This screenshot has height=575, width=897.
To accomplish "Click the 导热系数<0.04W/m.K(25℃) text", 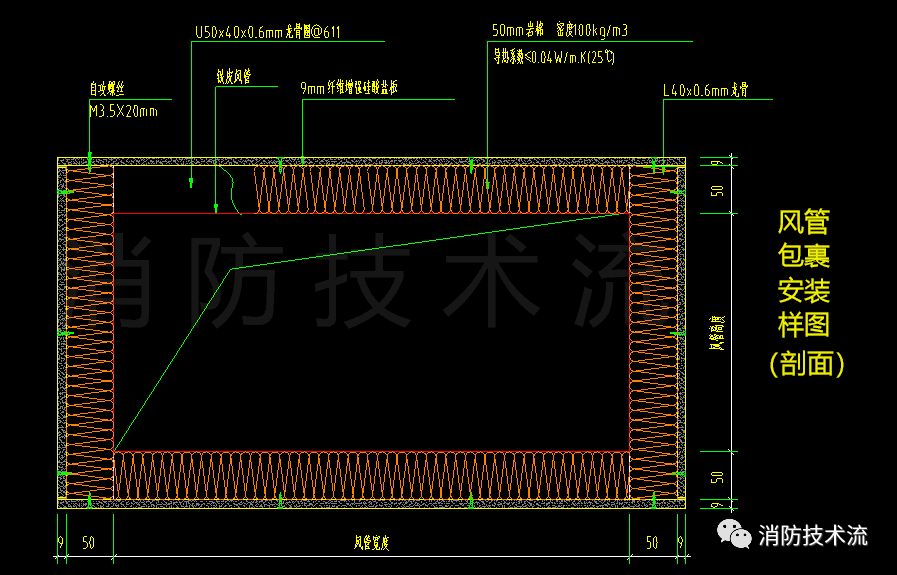I will [552, 58].
